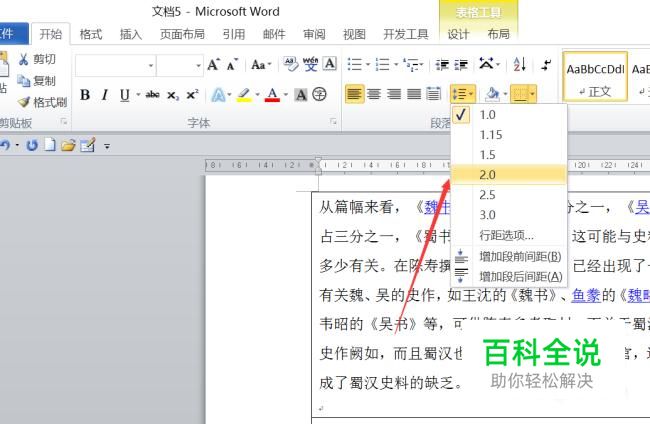
Task: Apply yellow text highlight color
Action: pyautogui.click(x=245, y=95)
